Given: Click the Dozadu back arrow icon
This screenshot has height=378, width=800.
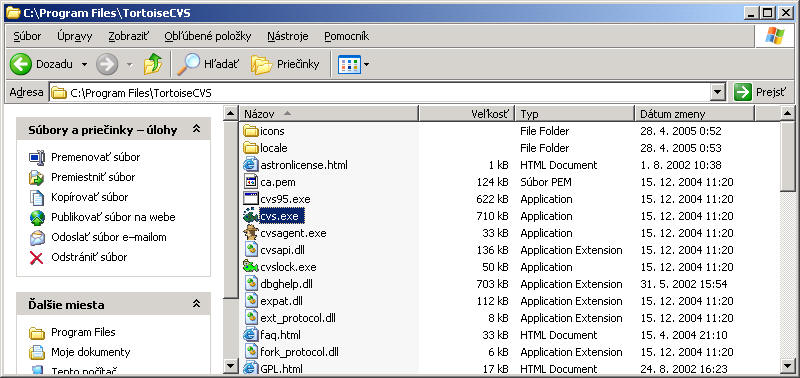Looking at the screenshot, I should click(x=20, y=64).
